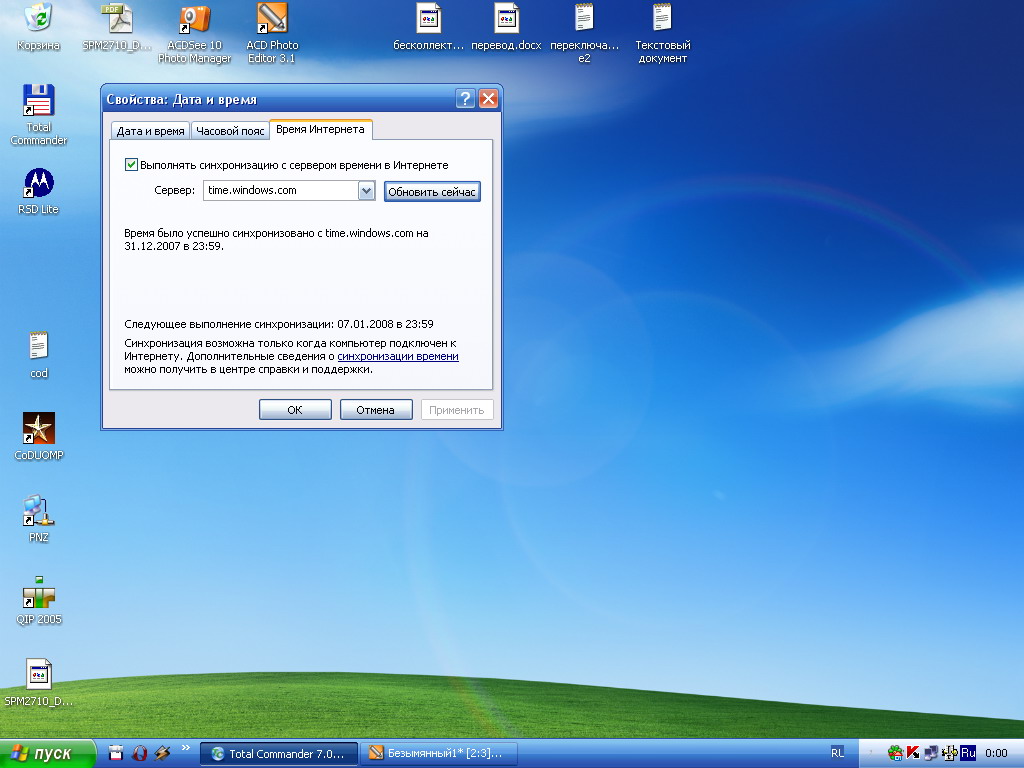1024x768 pixels.
Task: Click the ICQ flower tray icon
Action: (895, 753)
